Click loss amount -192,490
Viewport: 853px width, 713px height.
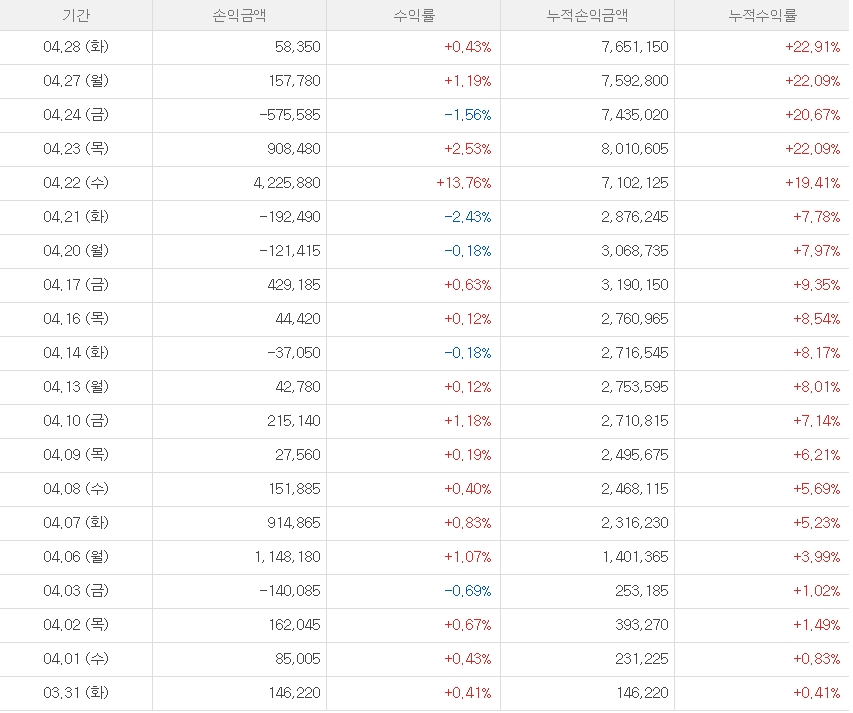pyautogui.click(x=290, y=216)
